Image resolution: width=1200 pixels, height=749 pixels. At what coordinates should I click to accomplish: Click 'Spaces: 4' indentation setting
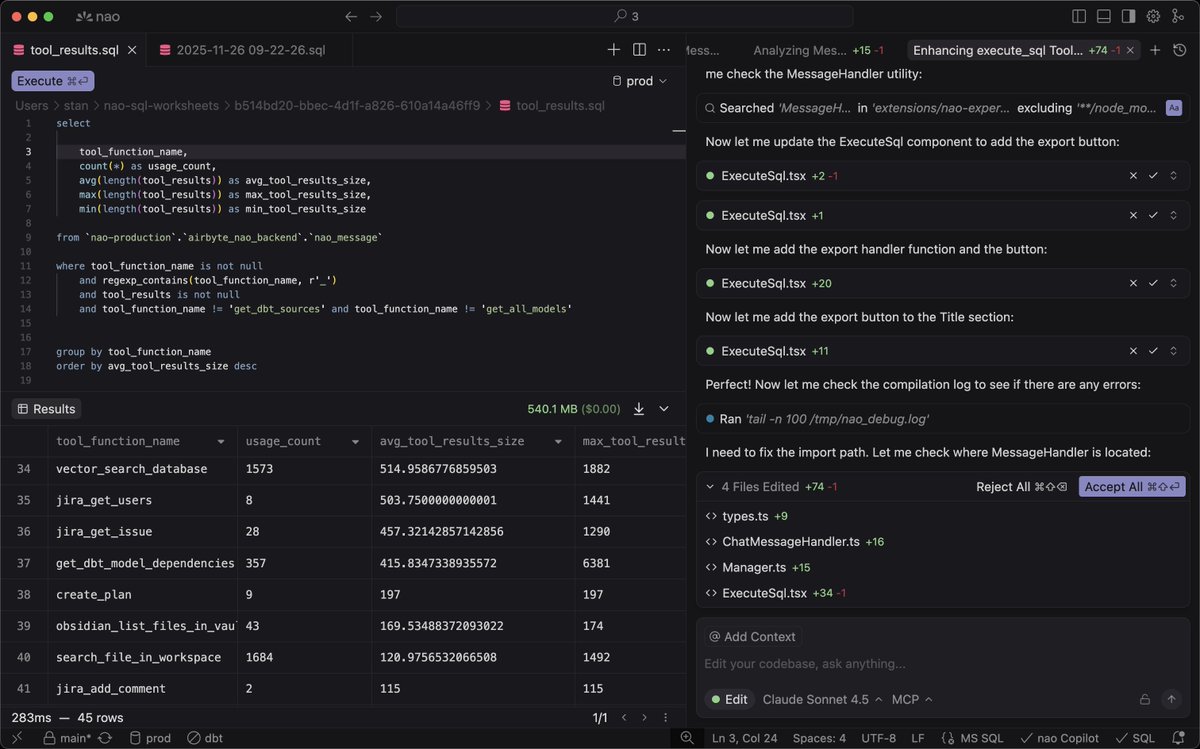point(818,738)
